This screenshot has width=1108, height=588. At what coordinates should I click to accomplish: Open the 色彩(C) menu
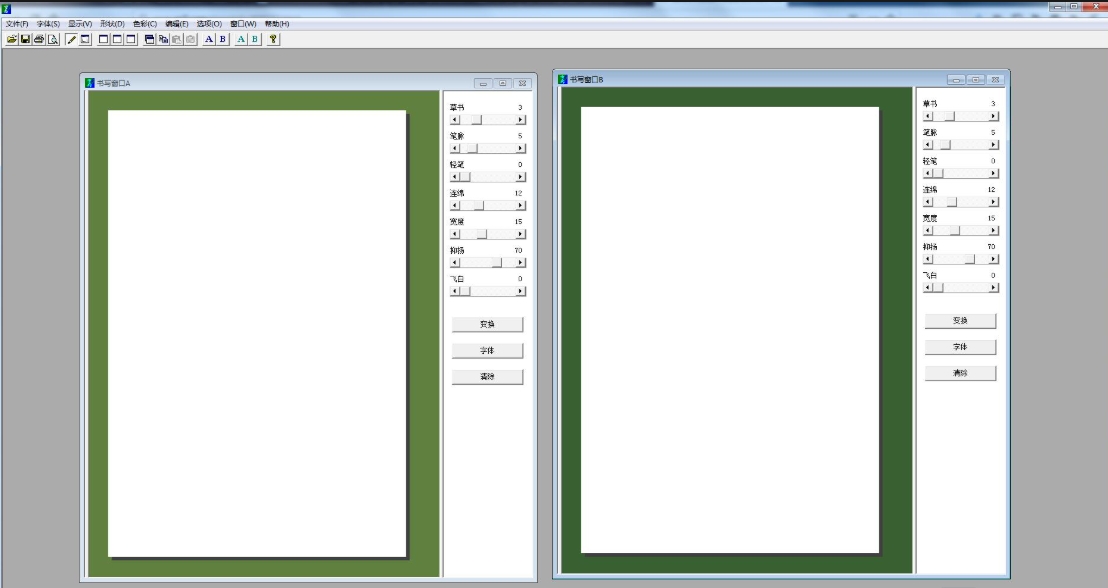pos(145,24)
